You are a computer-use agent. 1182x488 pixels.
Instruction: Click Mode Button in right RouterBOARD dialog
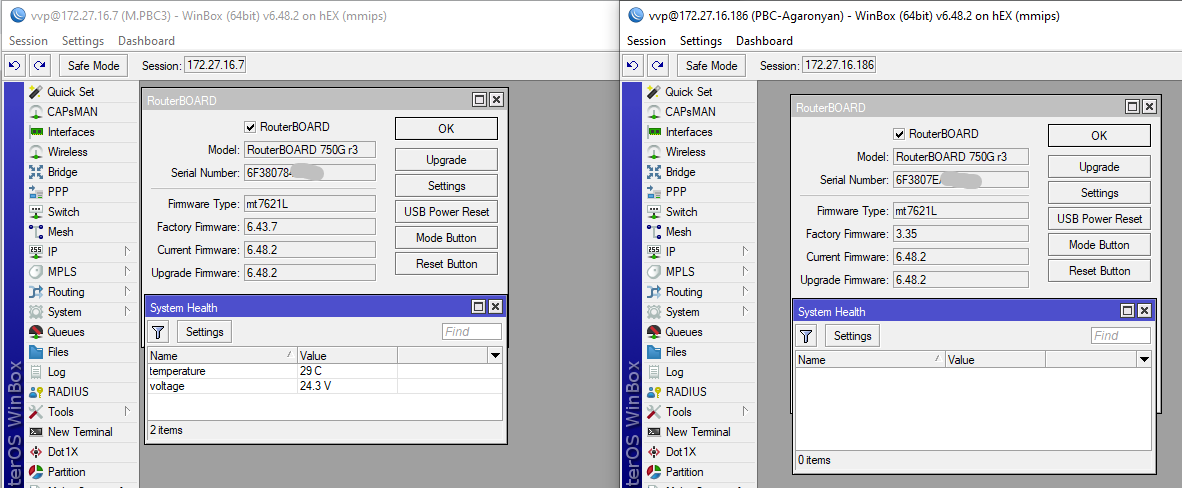(1099, 245)
